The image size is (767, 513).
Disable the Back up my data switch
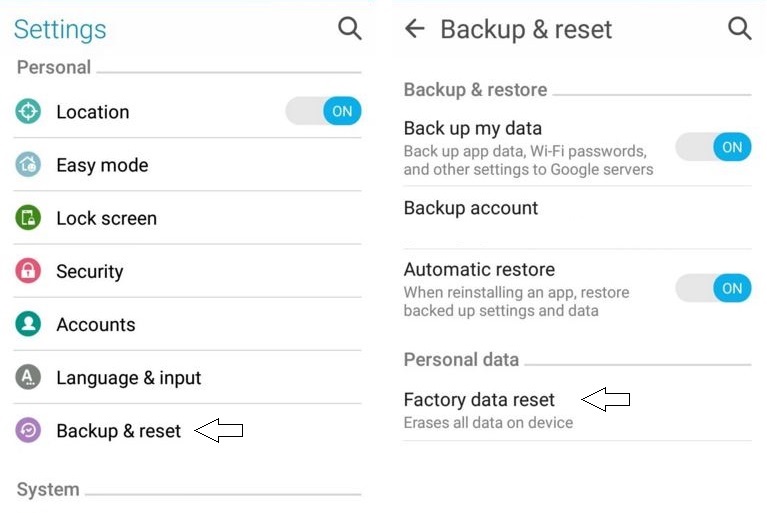click(713, 147)
